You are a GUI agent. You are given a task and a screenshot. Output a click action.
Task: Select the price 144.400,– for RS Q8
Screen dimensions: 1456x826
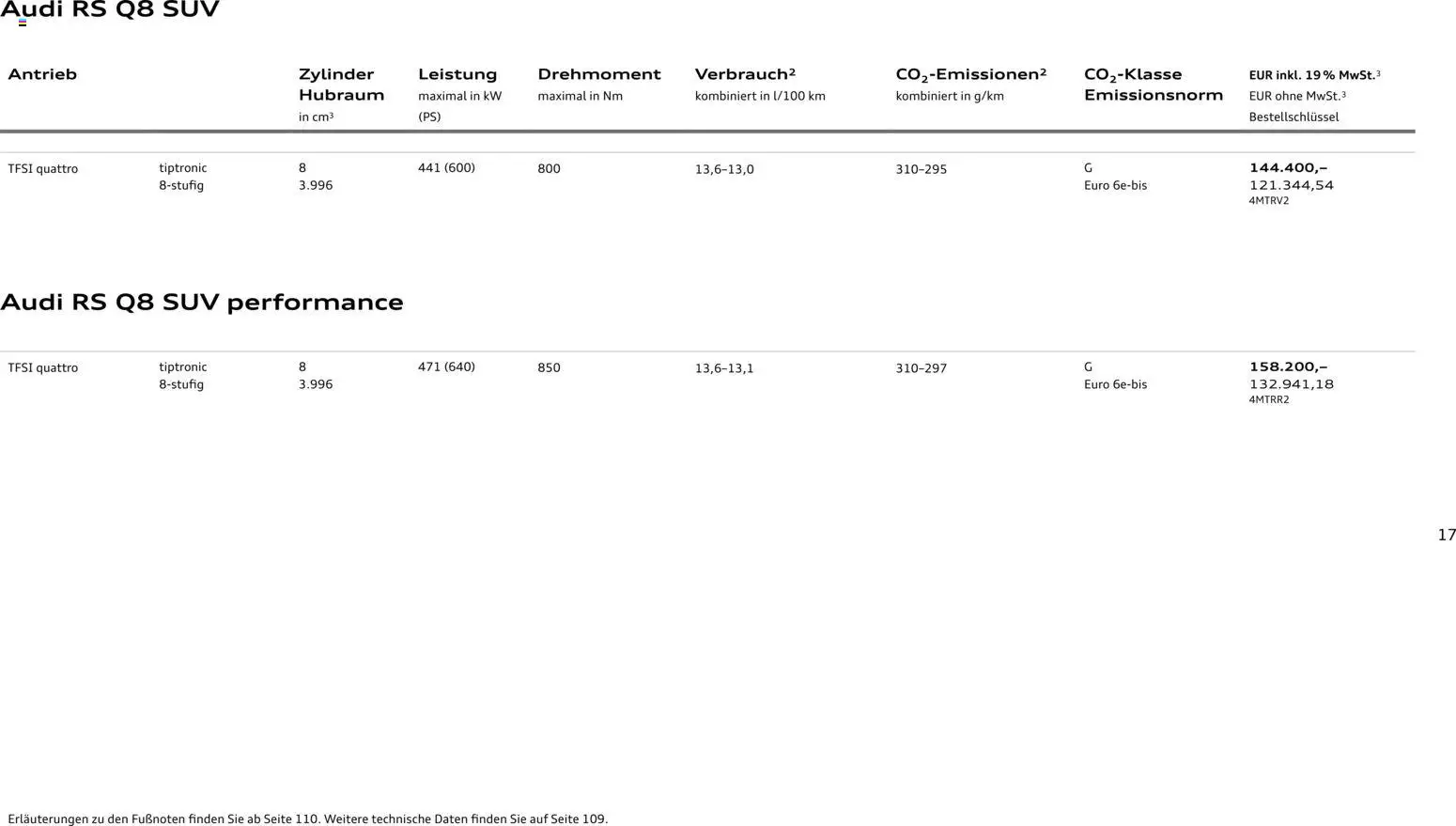coord(1287,168)
